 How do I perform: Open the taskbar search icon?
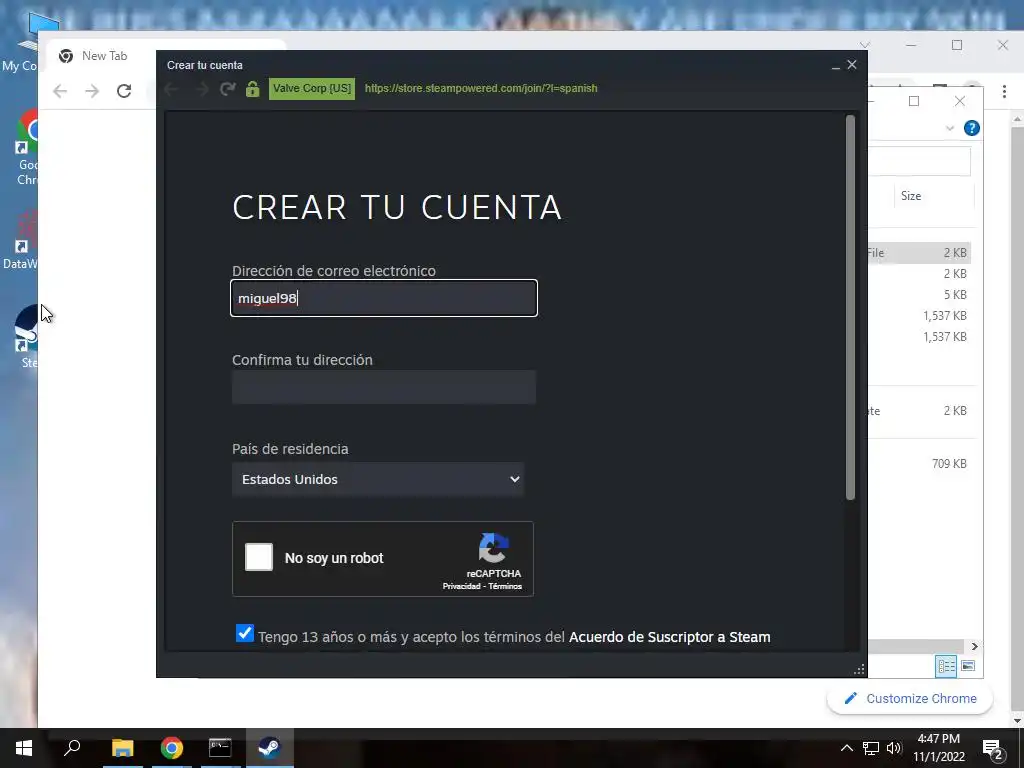[72, 748]
